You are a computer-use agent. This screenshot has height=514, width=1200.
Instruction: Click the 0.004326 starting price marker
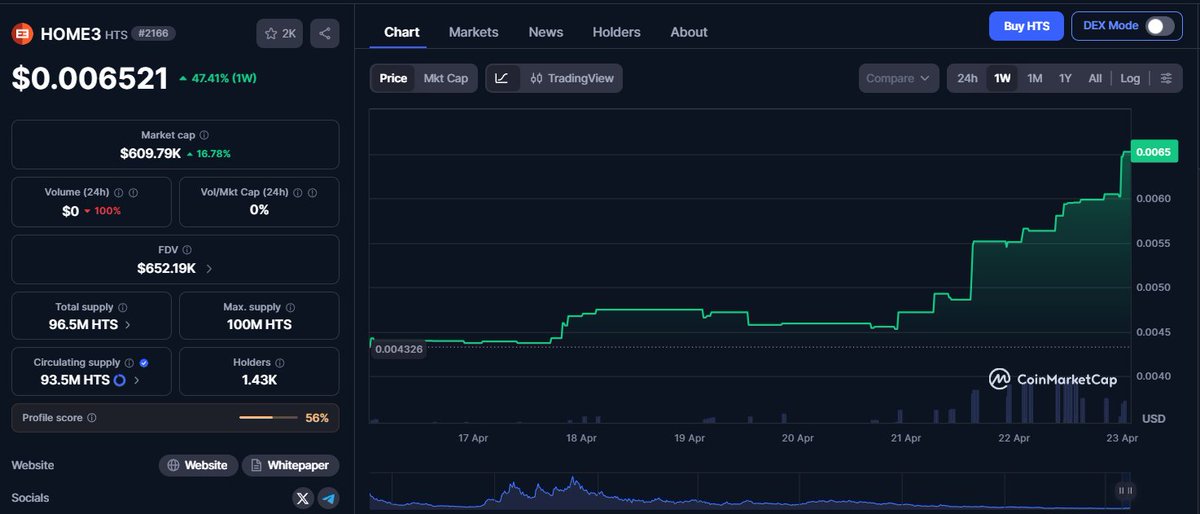click(x=398, y=349)
